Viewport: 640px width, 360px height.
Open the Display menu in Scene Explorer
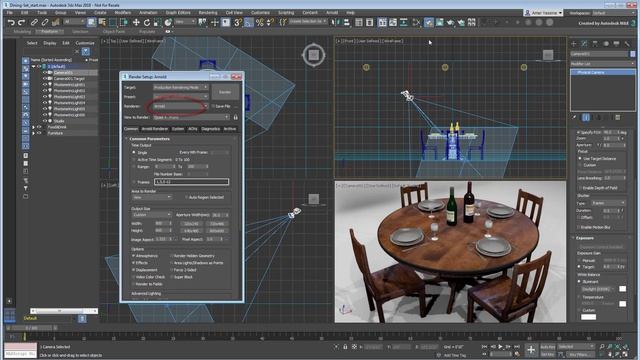coord(49,43)
